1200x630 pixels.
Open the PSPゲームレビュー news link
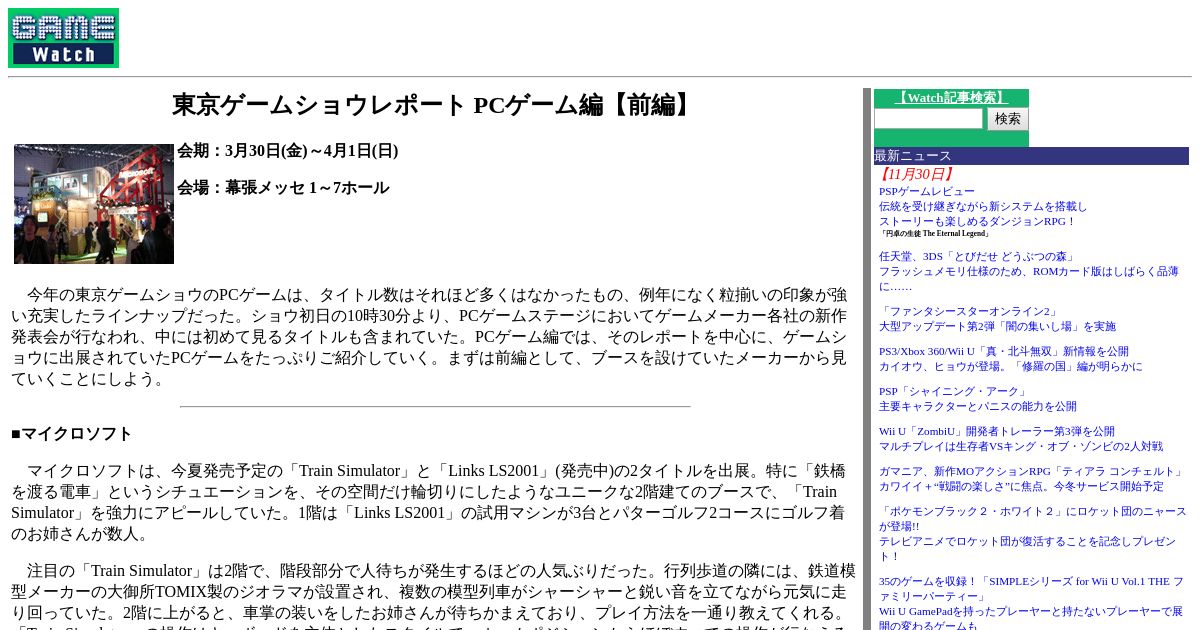(983, 206)
